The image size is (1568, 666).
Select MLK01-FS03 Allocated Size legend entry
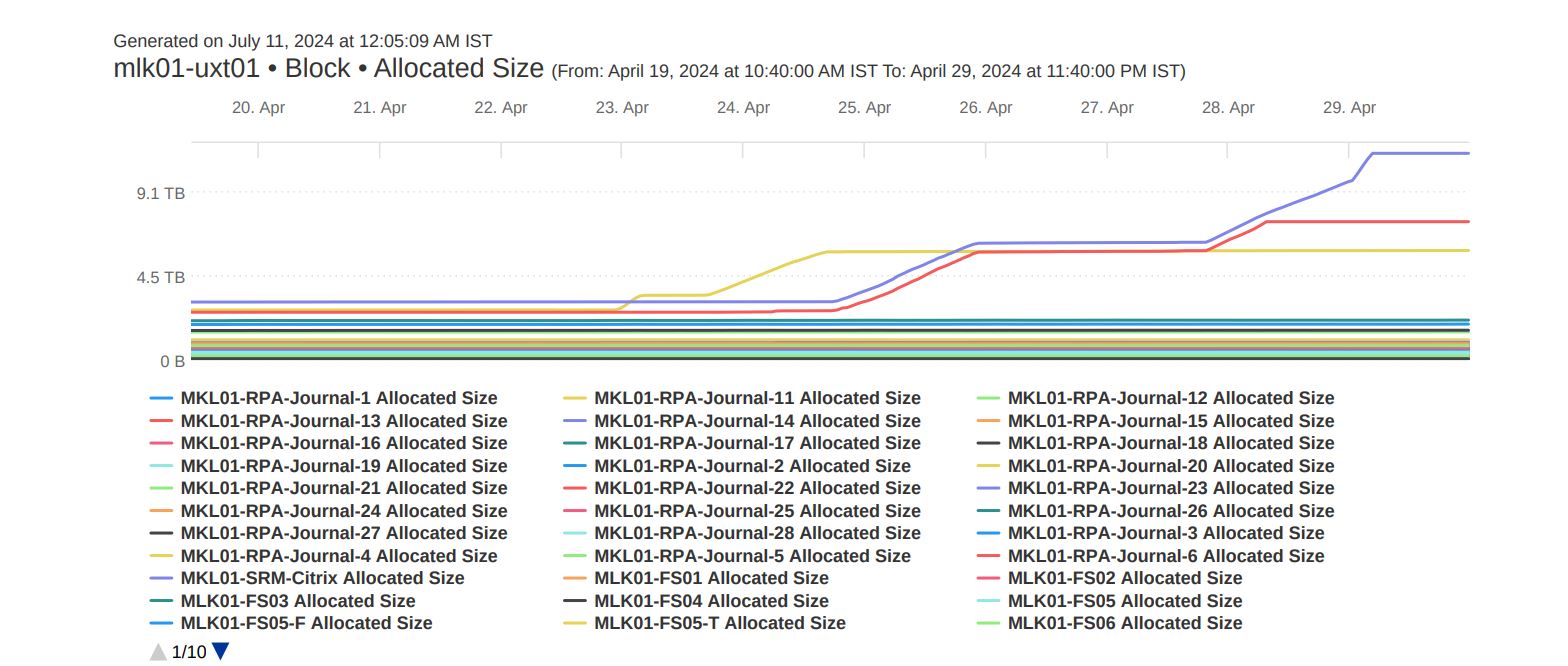(x=297, y=601)
